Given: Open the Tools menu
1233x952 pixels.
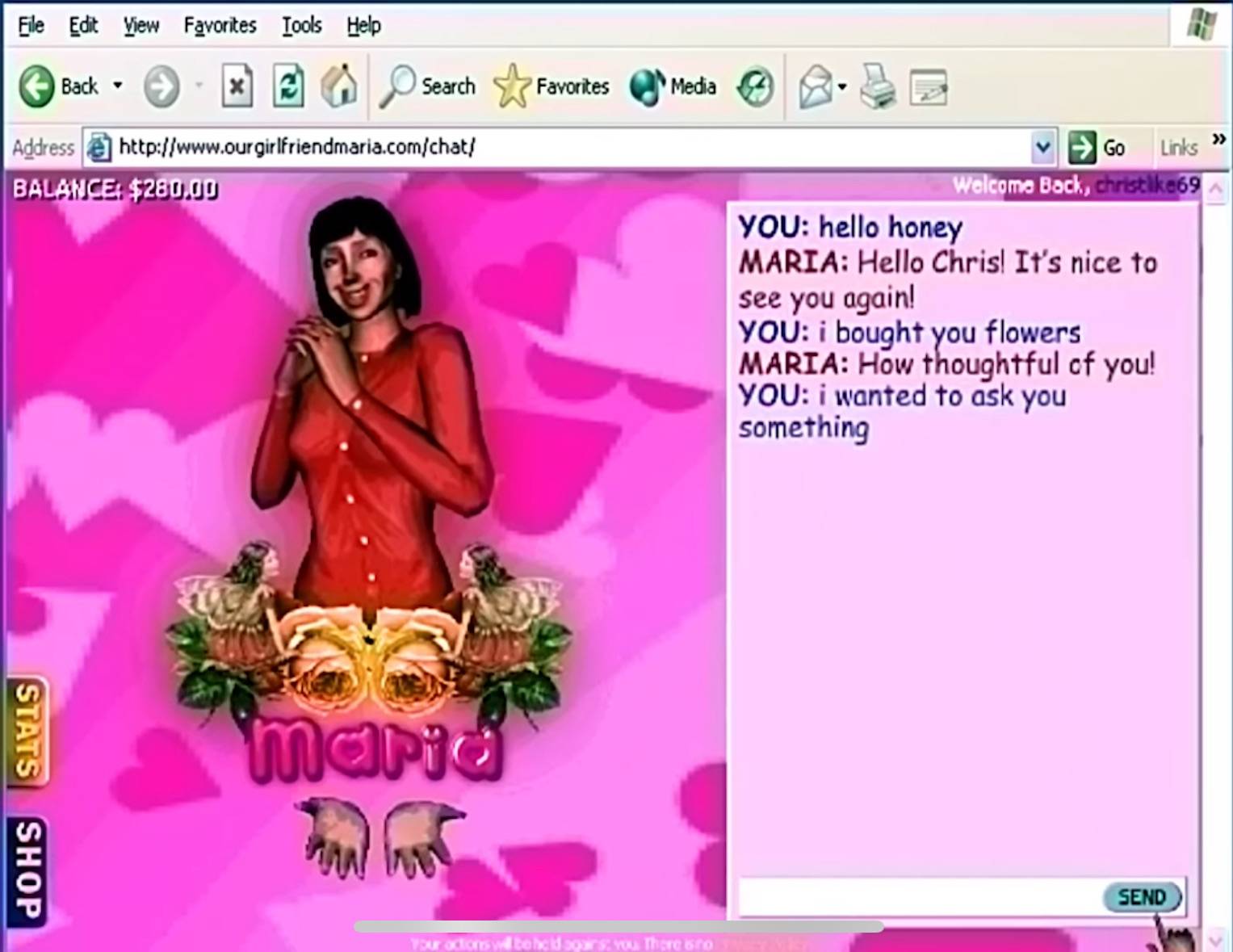Looking at the screenshot, I should point(301,26).
